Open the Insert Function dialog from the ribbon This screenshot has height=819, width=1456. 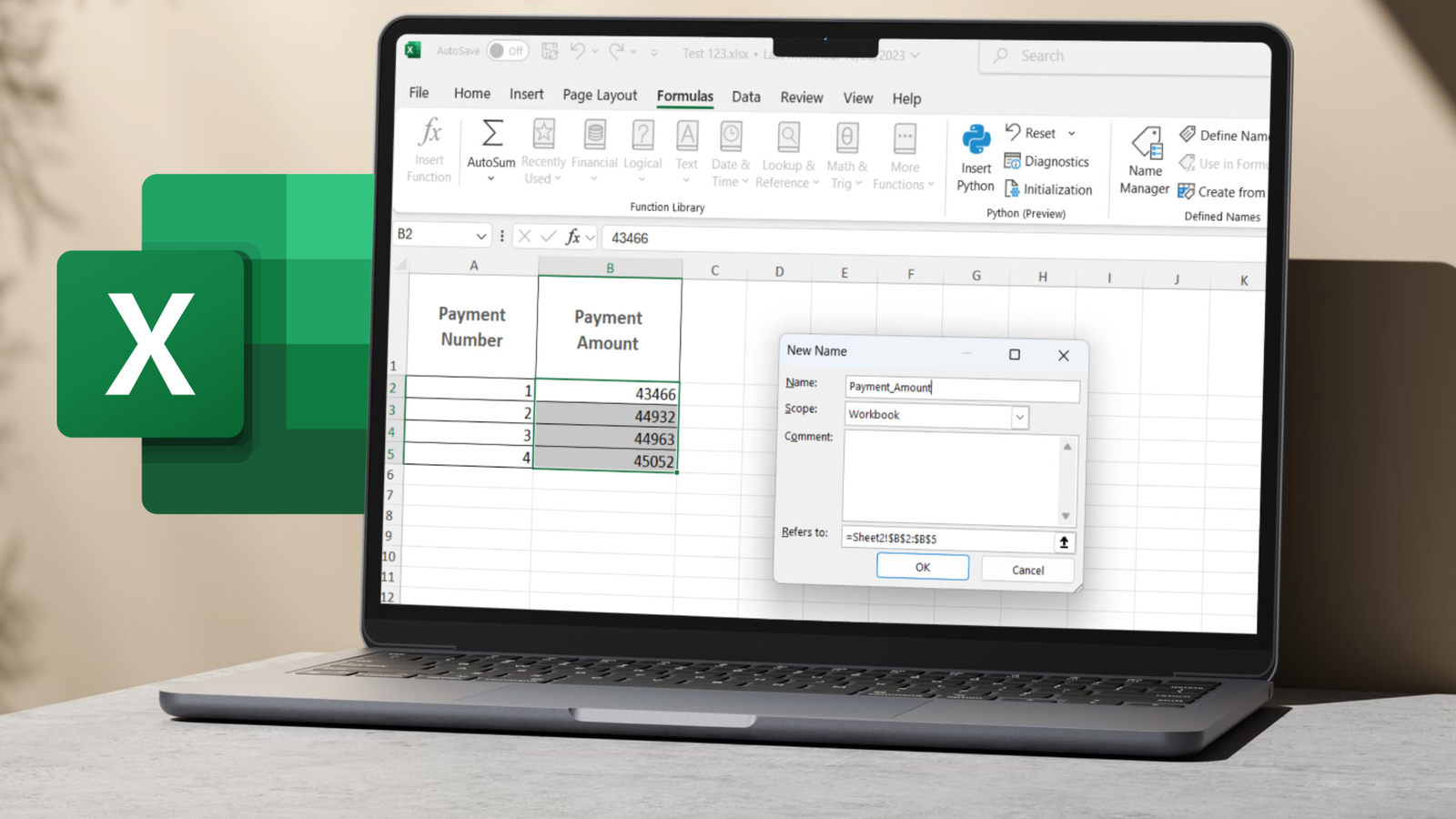430,151
